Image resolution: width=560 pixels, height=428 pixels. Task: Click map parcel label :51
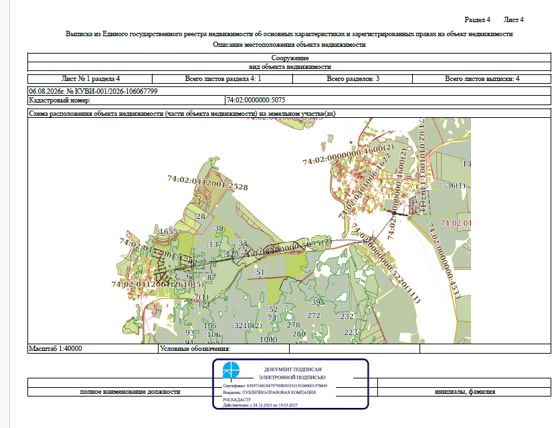tap(259, 272)
